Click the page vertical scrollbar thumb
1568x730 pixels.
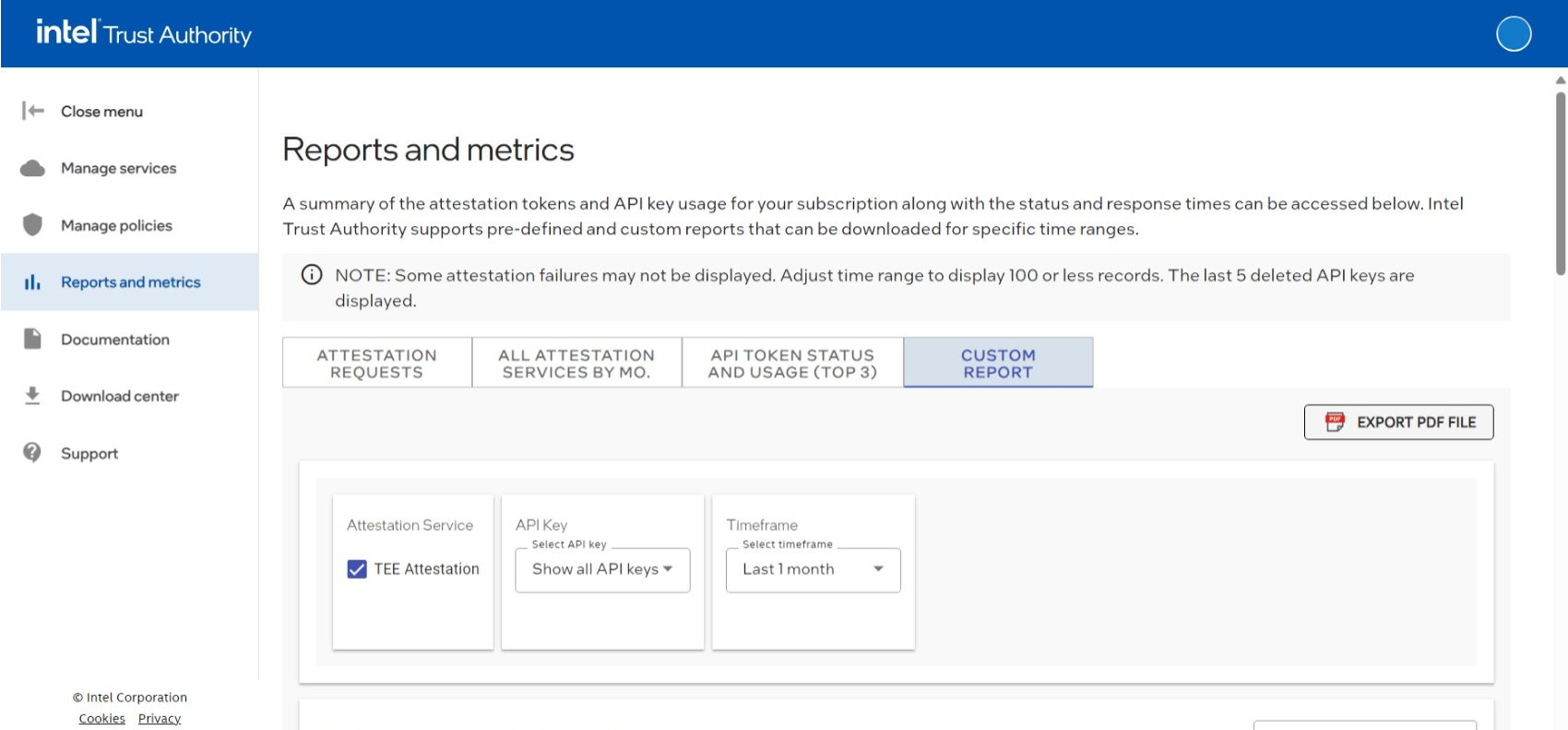point(1561,183)
